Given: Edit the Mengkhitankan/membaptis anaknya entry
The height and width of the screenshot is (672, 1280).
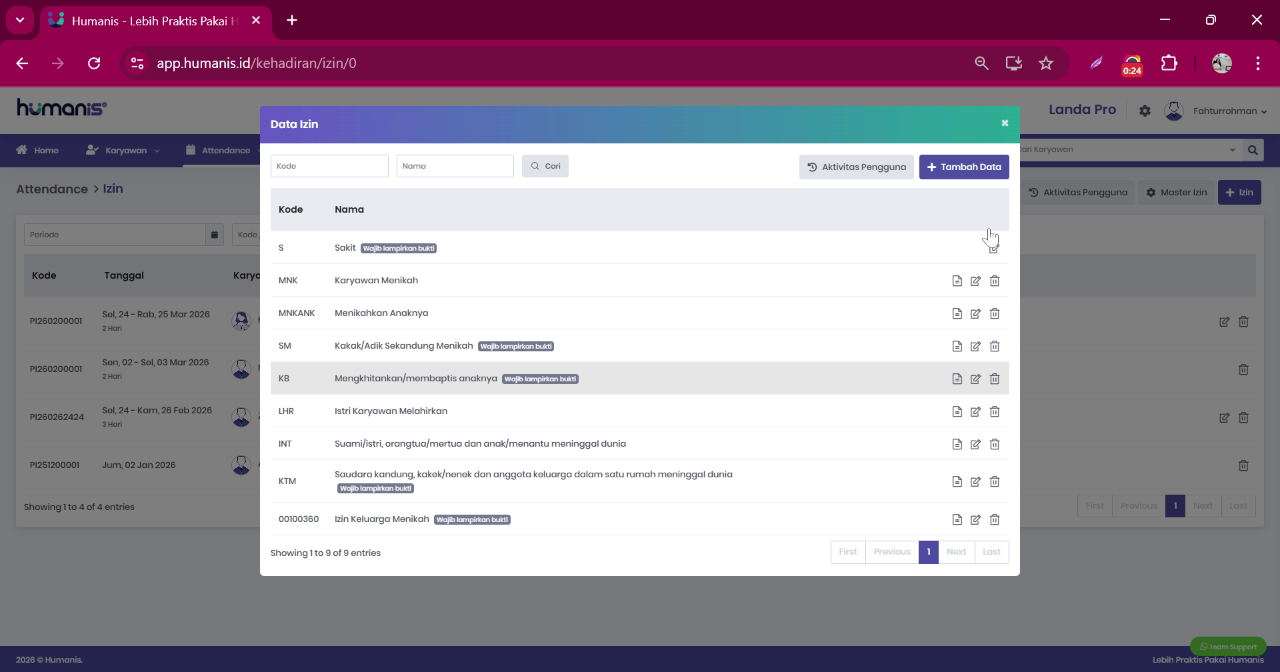Looking at the screenshot, I should coord(975,379).
